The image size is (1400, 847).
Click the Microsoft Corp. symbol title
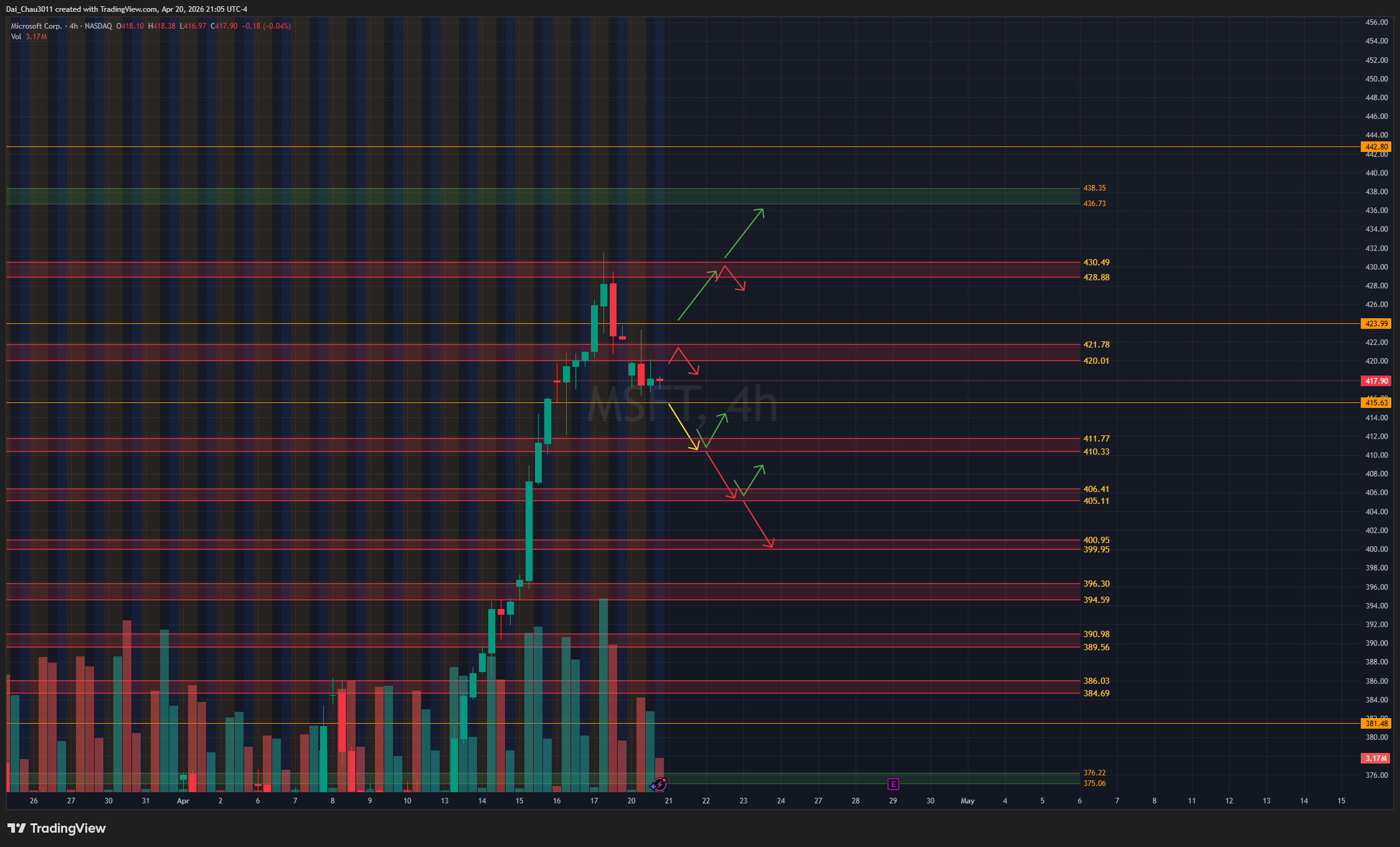36,26
